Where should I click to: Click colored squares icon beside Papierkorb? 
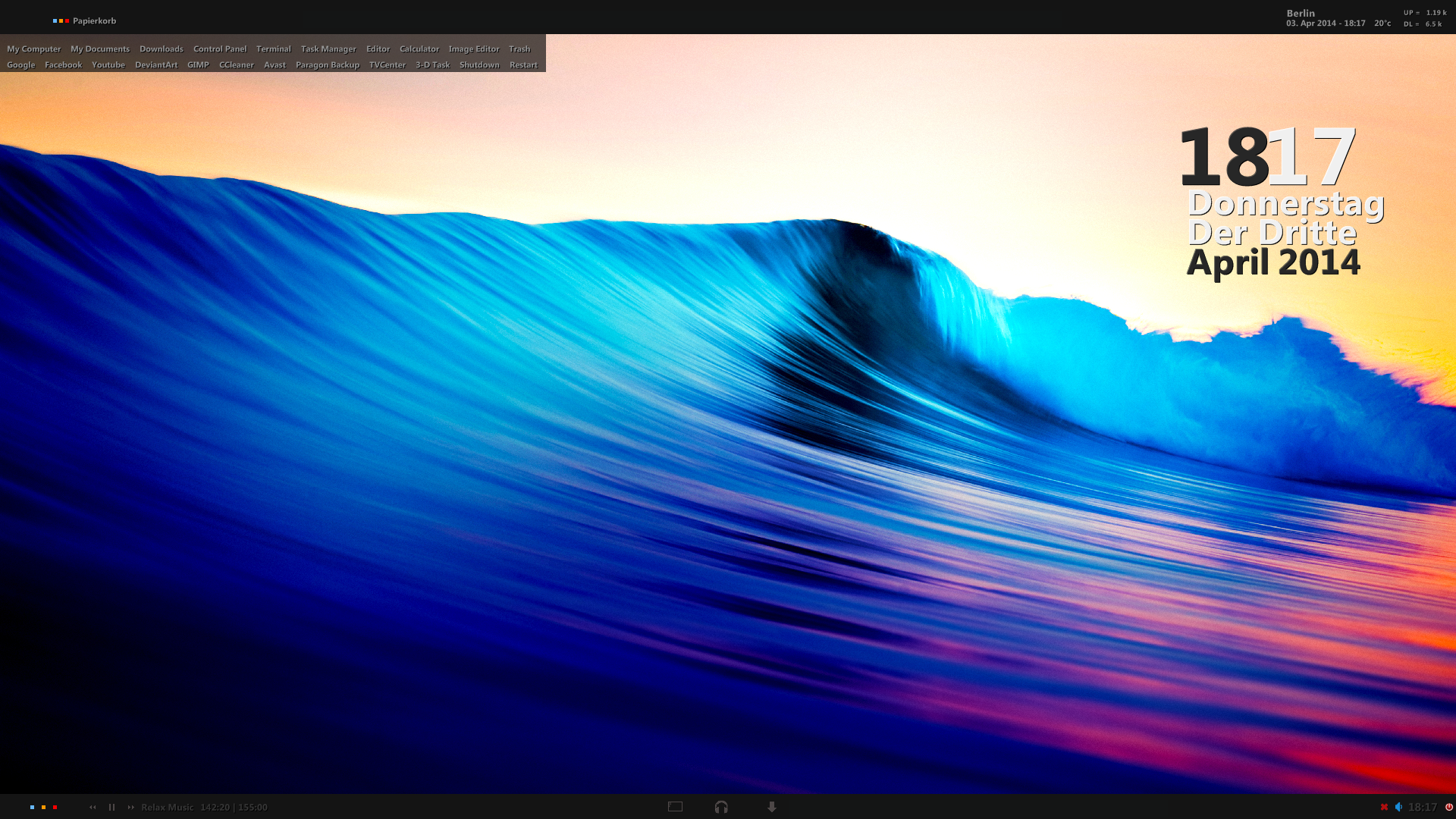pos(61,20)
